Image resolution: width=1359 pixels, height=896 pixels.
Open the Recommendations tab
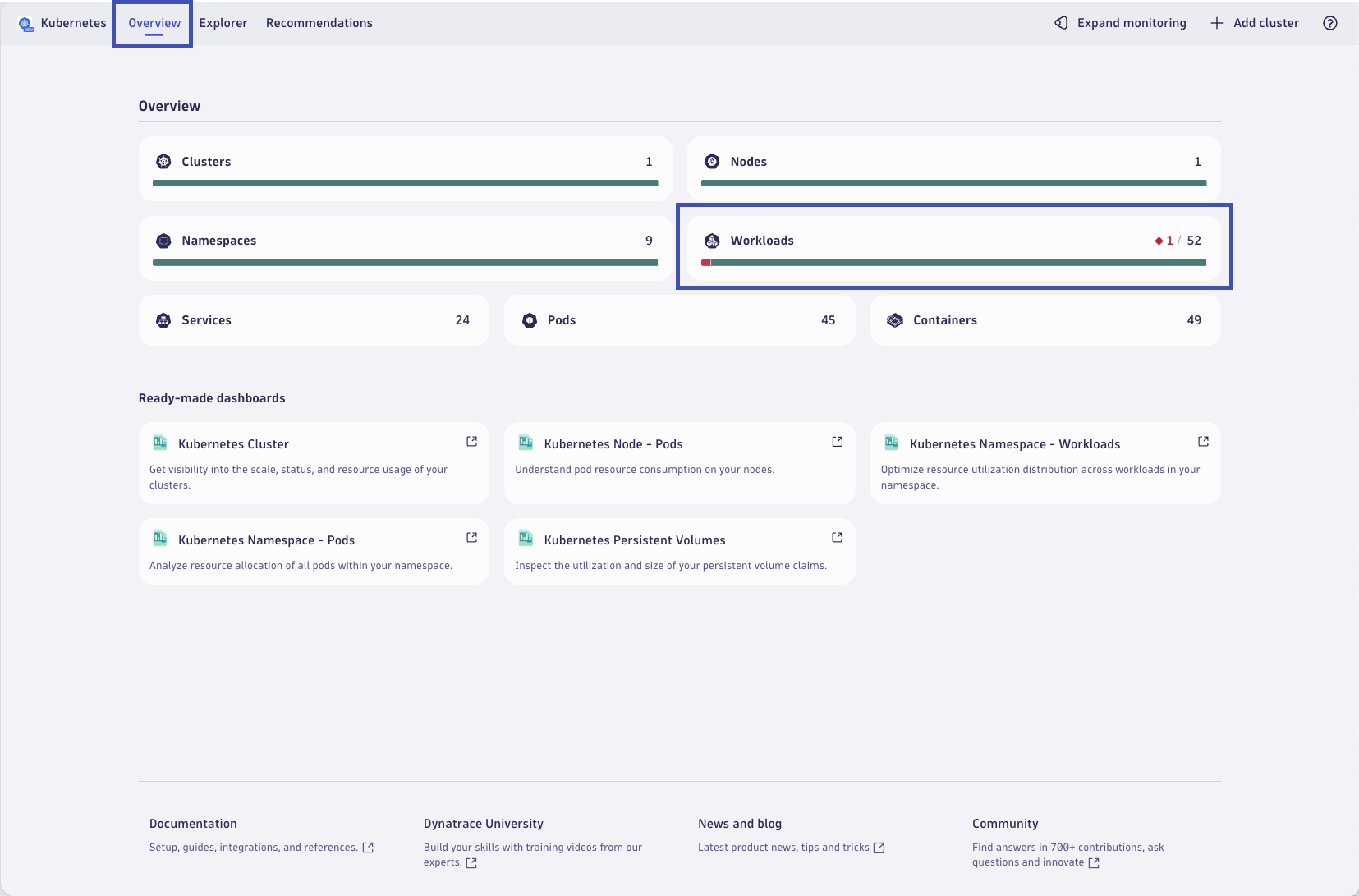319,23
